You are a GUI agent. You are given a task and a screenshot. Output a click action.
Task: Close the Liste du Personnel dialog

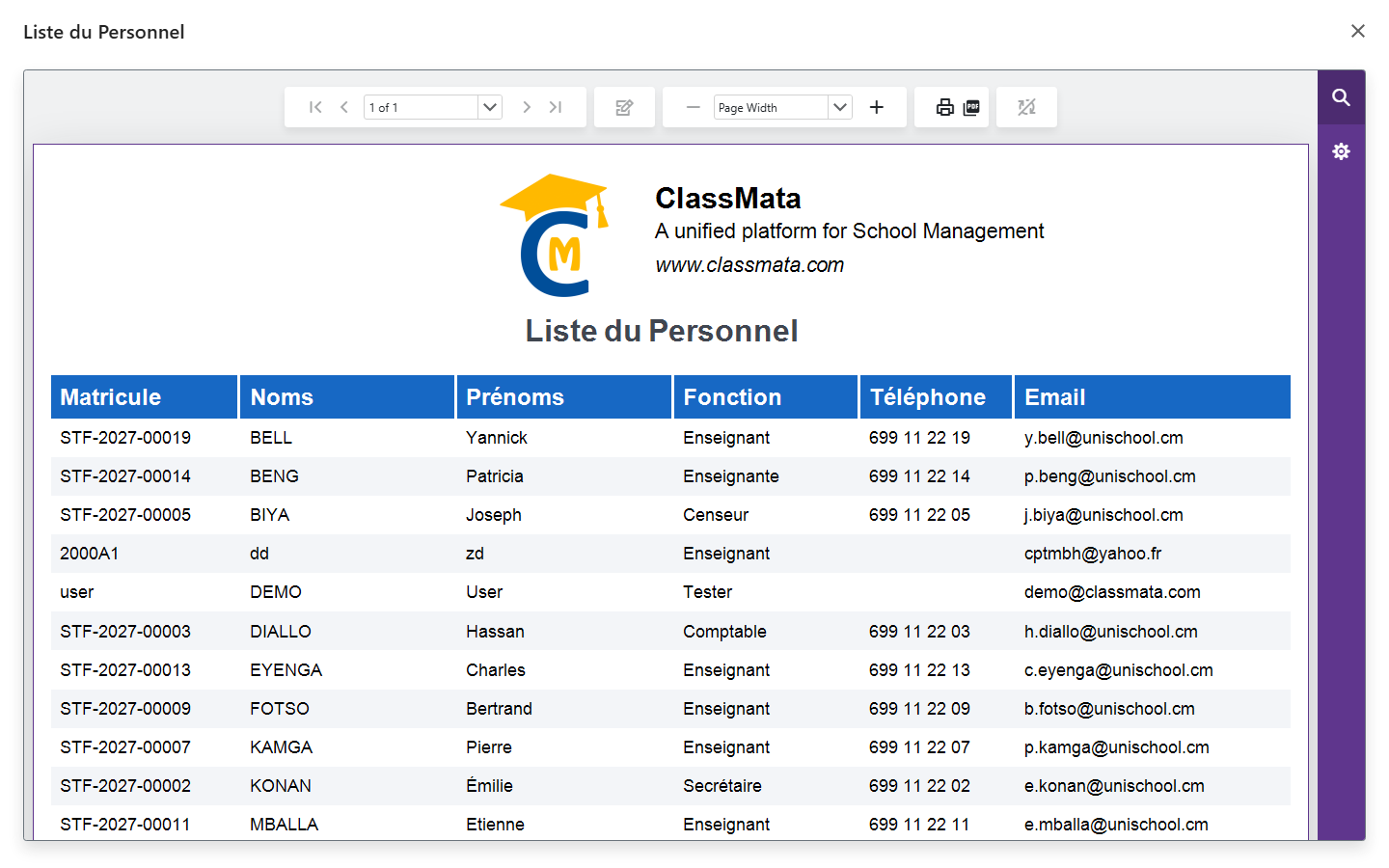pos(1358,31)
